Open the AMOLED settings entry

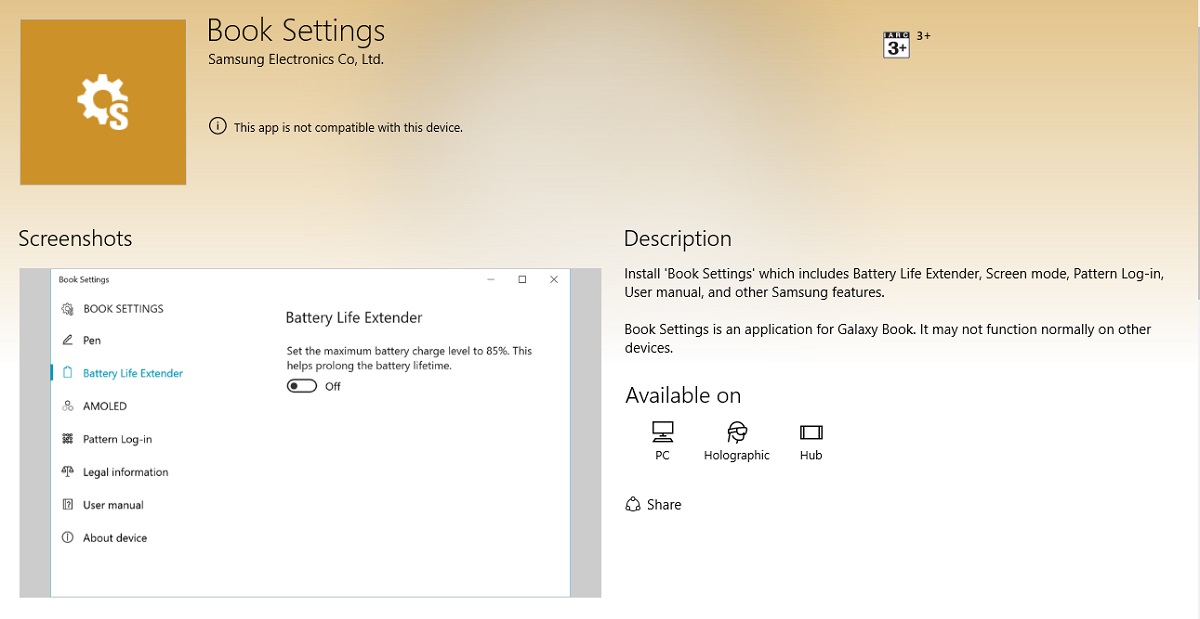click(105, 406)
